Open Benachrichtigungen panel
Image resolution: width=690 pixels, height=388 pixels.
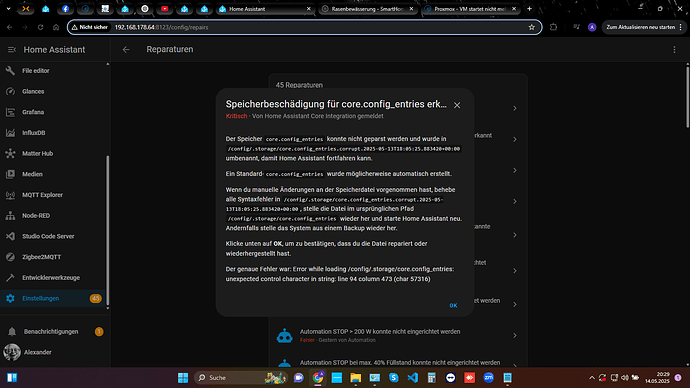tap(53, 332)
